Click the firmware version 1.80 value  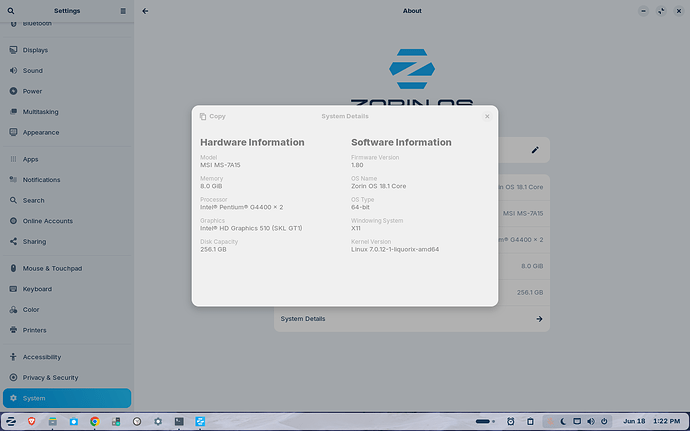click(x=357, y=165)
